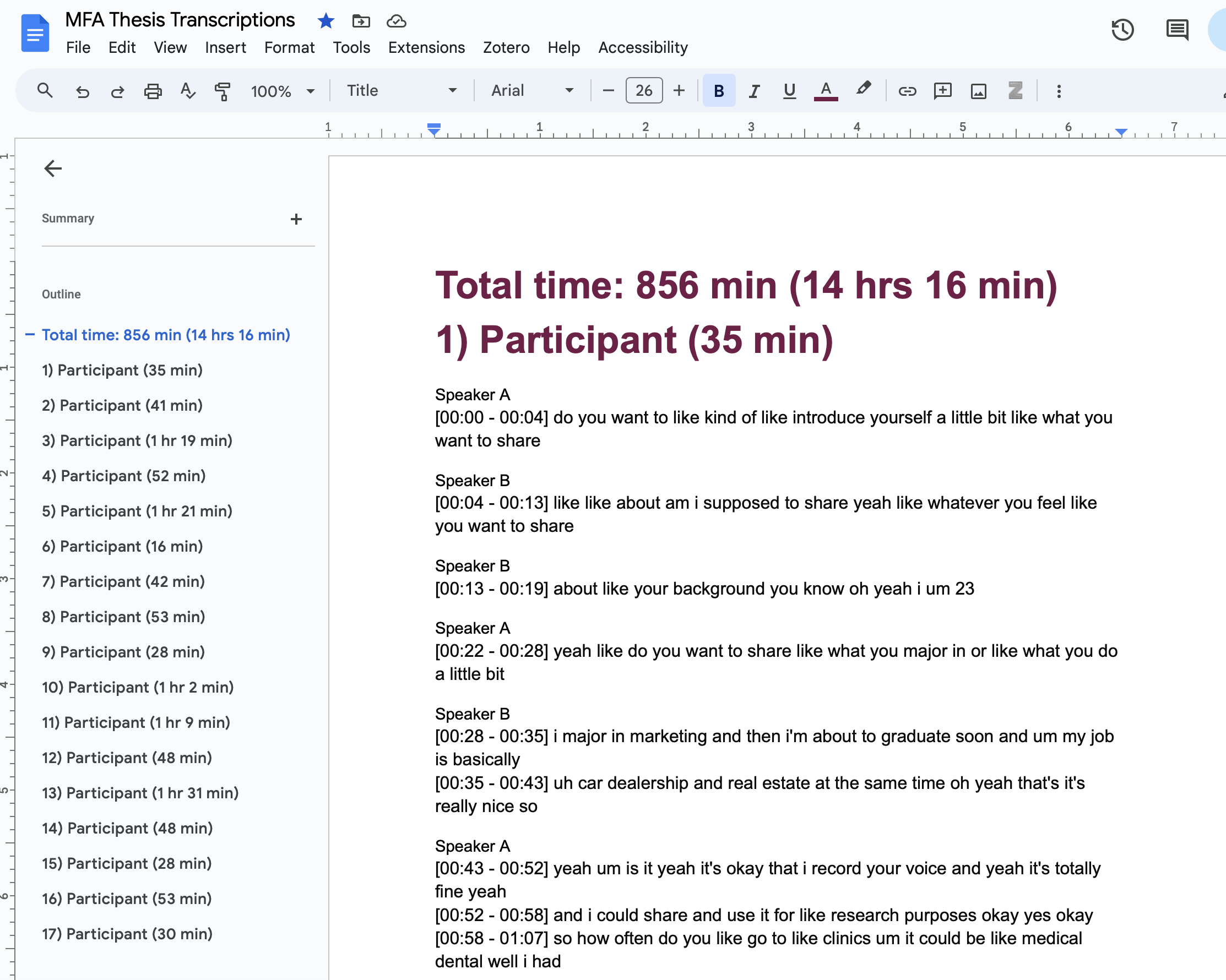
Task: Open the Format menu
Action: pos(289,47)
